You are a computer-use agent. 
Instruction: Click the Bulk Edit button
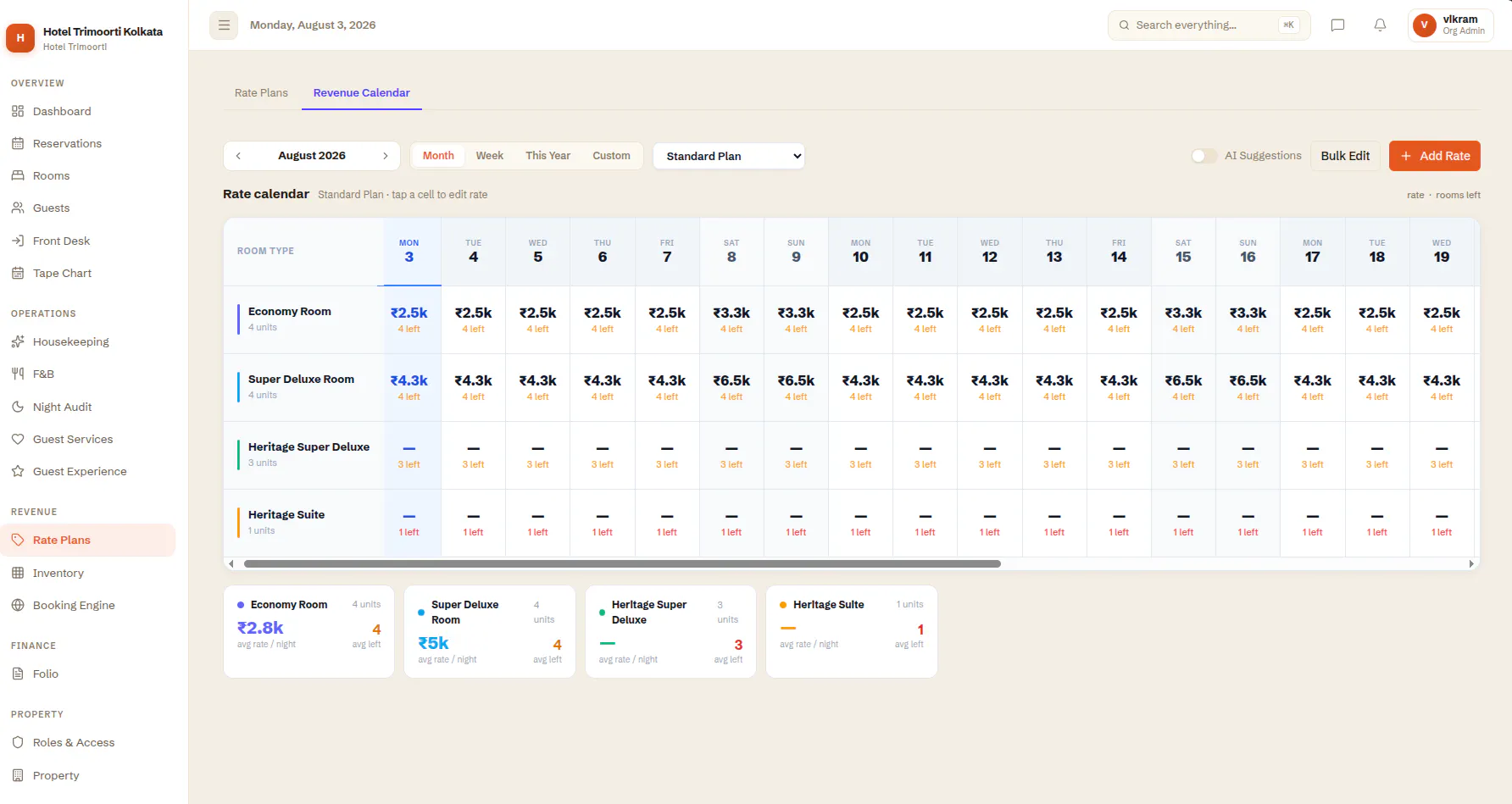1345,156
